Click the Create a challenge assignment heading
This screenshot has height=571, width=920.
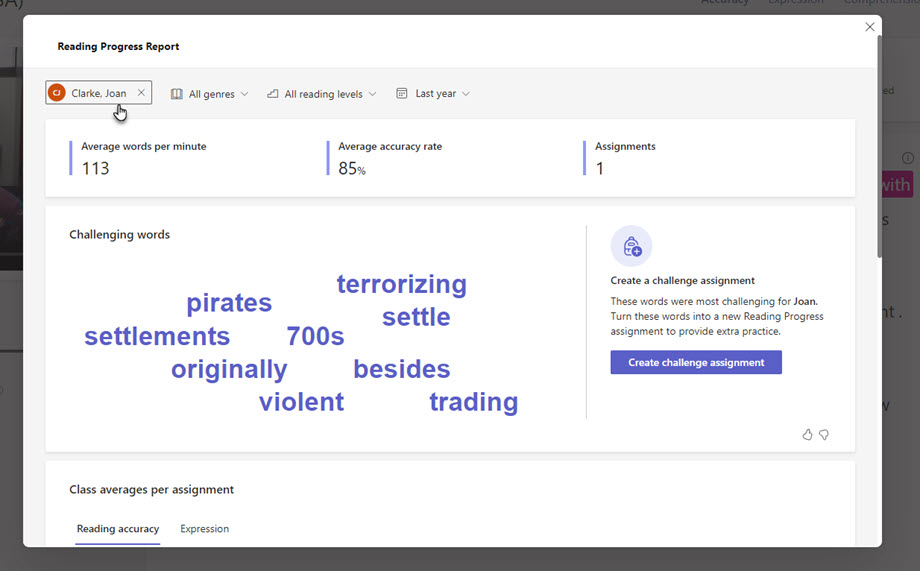[682, 281]
